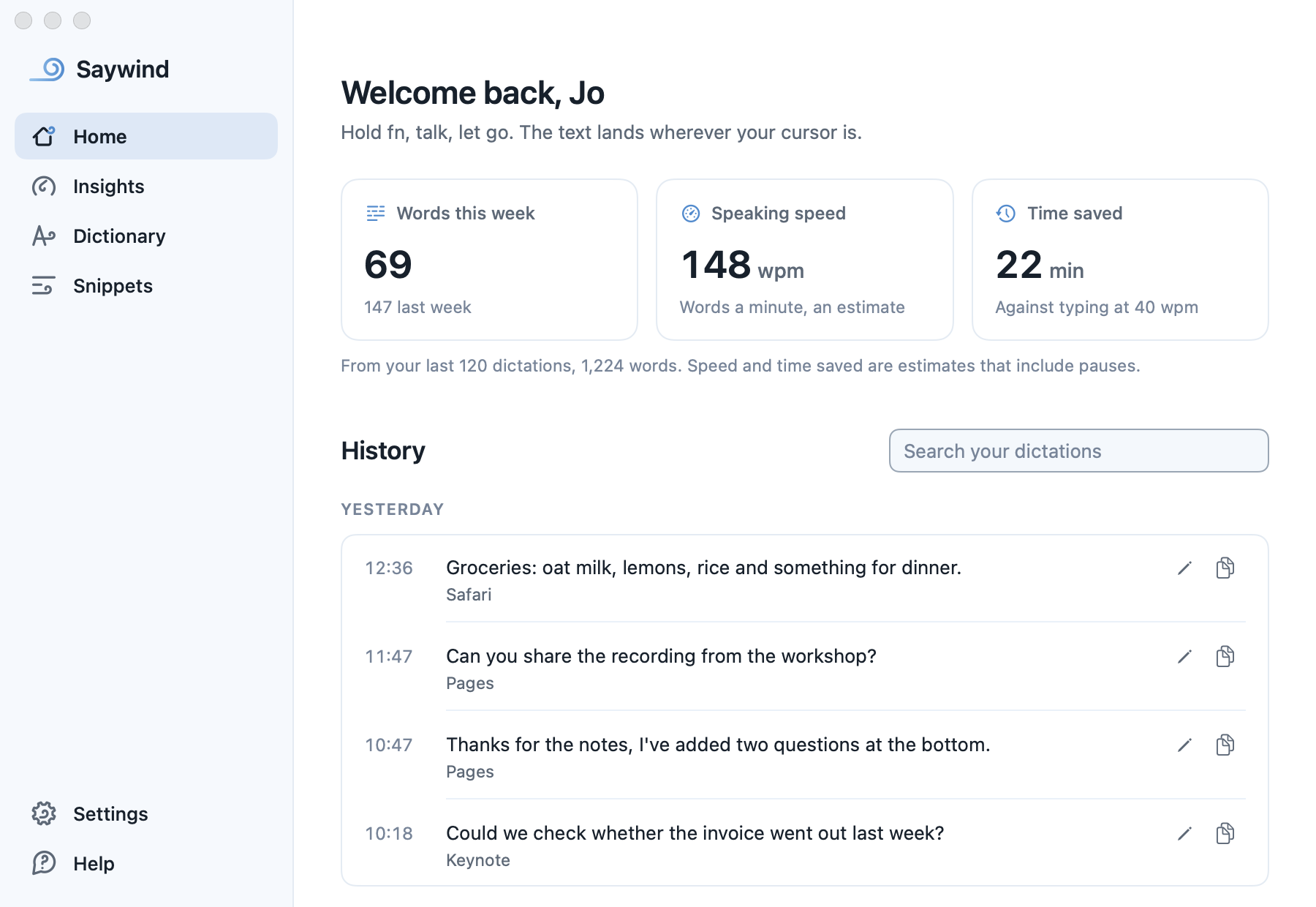Focus the Search your dictations field
Viewport: 1316px width, 907px height.
(x=1078, y=451)
